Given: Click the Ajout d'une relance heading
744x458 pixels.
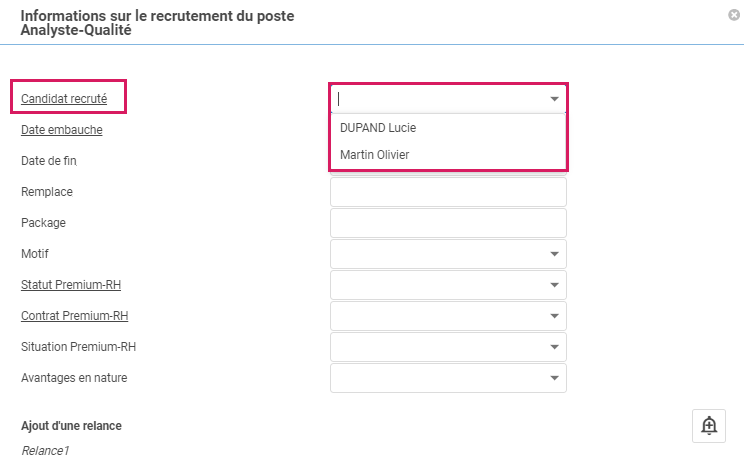Looking at the screenshot, I should click(71, 426).
